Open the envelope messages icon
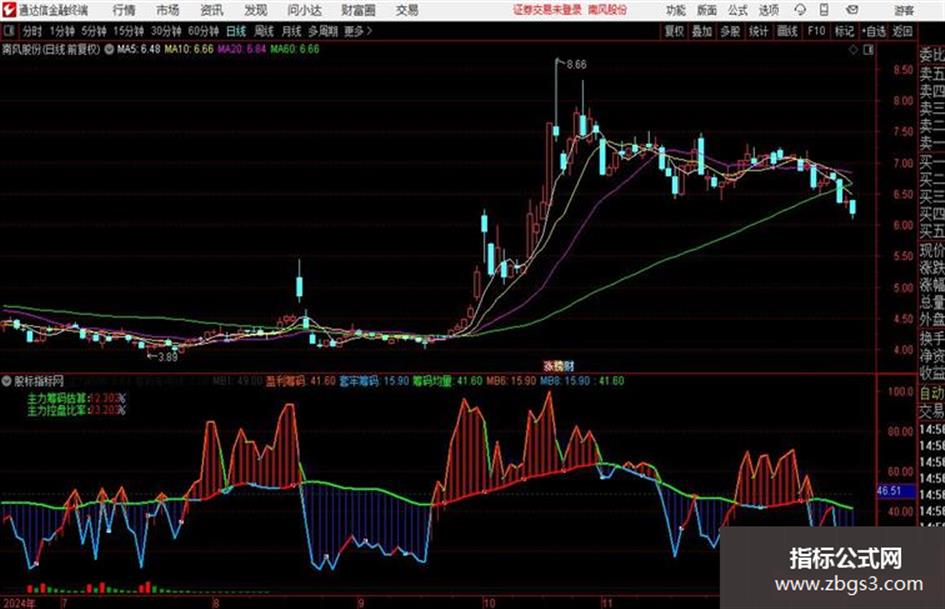This screenshot has width=945, height=609. tap(852, 10)
